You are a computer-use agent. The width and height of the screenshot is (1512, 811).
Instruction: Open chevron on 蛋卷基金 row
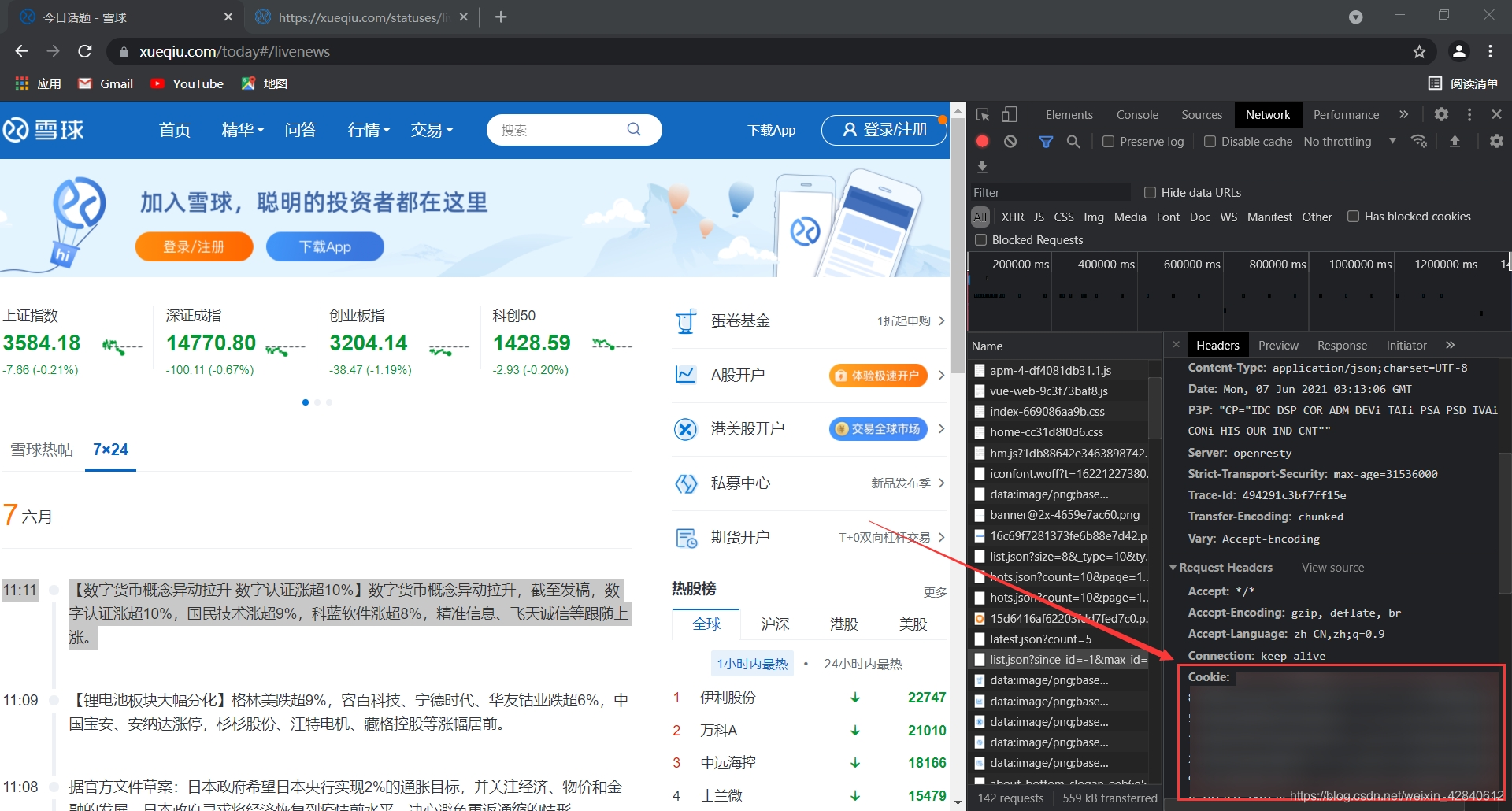point(941,321)
